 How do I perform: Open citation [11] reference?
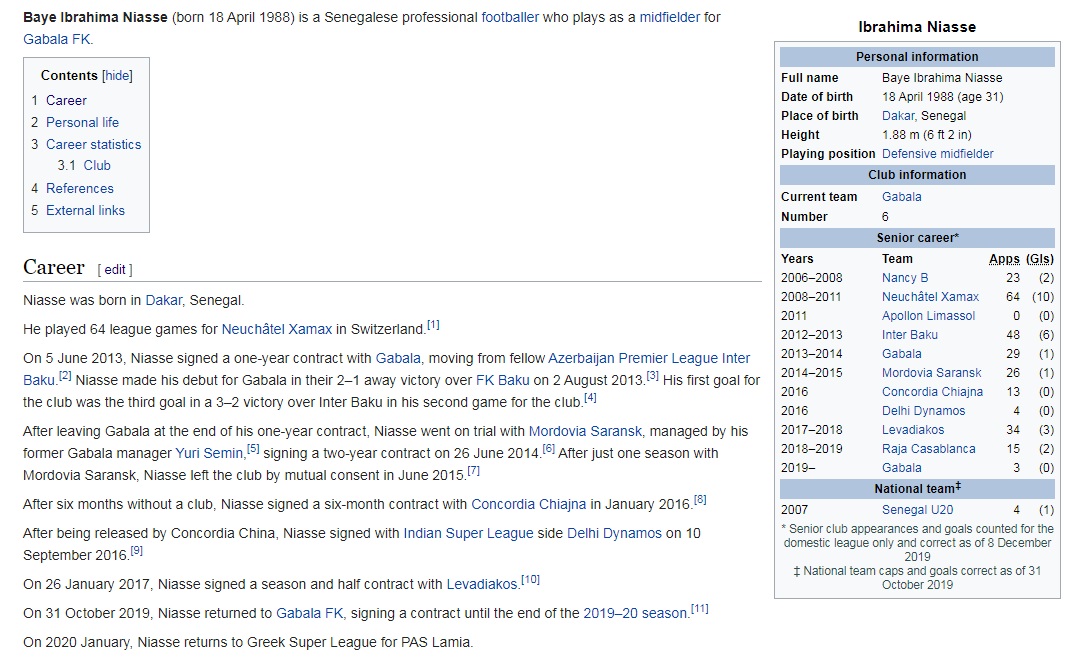699,608
